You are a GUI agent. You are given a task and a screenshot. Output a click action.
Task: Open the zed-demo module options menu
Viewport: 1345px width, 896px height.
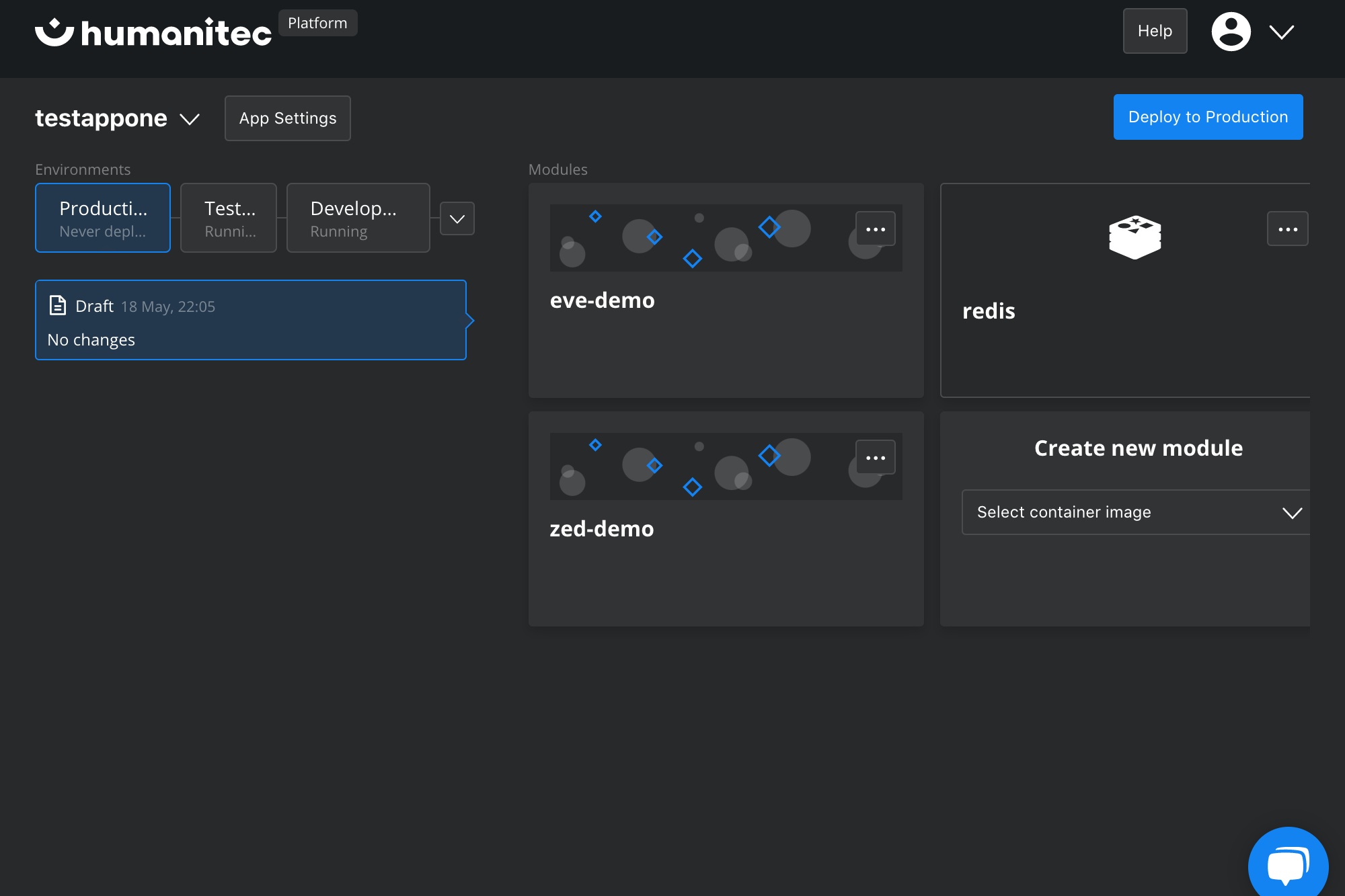[x=876, y=458]
